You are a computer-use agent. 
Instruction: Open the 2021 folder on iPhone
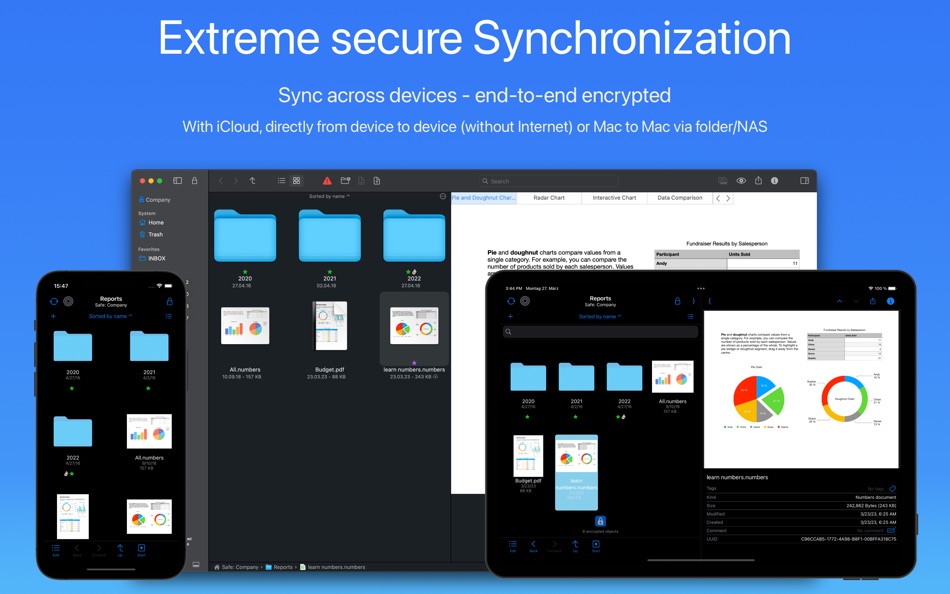pyautogui.click(x=149, y=346)
